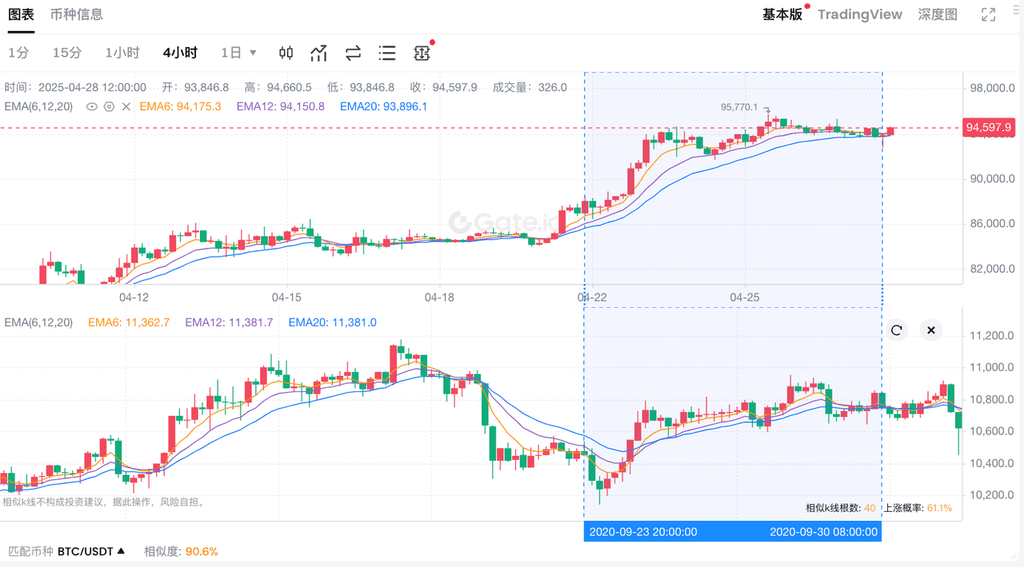Select the TradingView chart version
The width and height of the screenshot is (1024, 575).
tap(859, 14)
